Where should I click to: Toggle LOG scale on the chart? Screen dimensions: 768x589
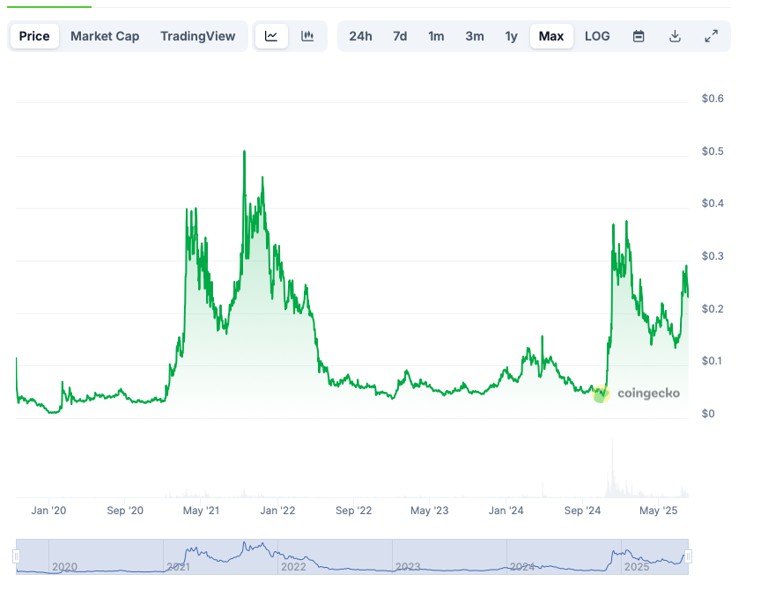(597, 36)
